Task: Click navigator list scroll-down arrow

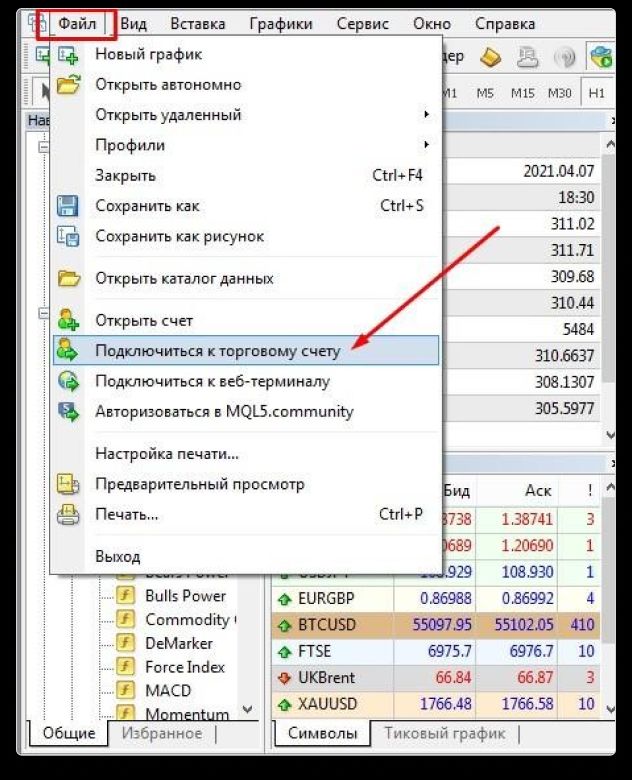Action: coord(247,709)
